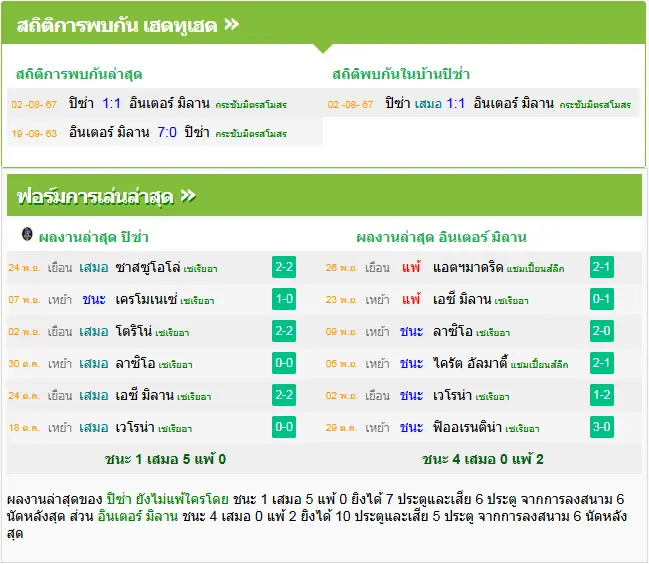This screenshot has width=649, height=564.
Task: Click the 19-09-63 match date
Action: (x=34, y=134)
